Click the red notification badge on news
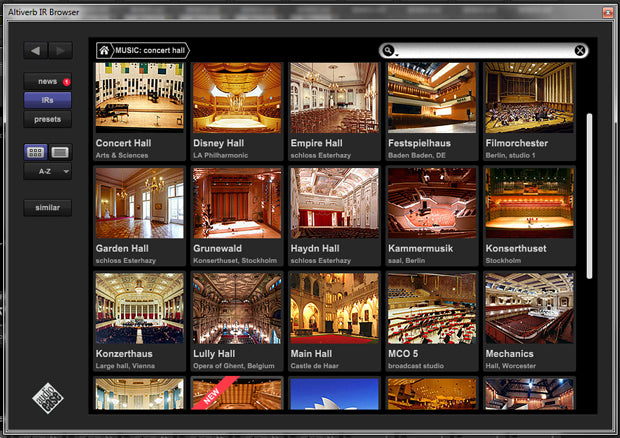This screenshot has width=620, height=438. pos(67,82)
